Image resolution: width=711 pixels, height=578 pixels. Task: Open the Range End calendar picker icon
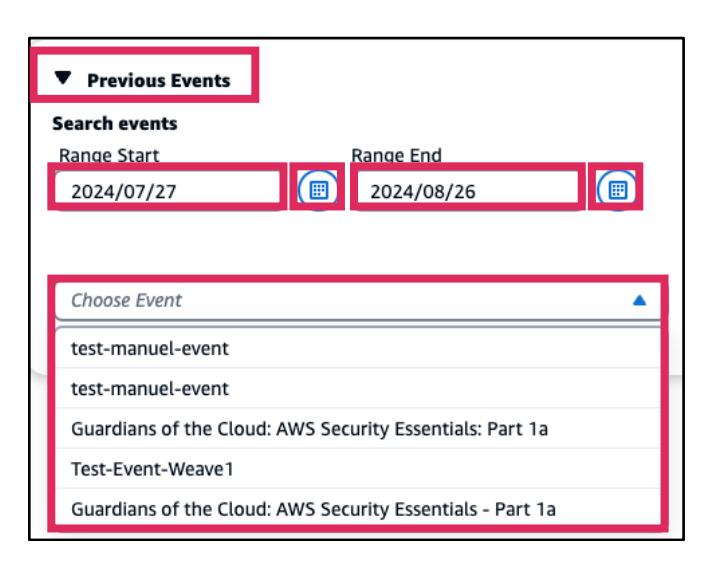(618, 189)
